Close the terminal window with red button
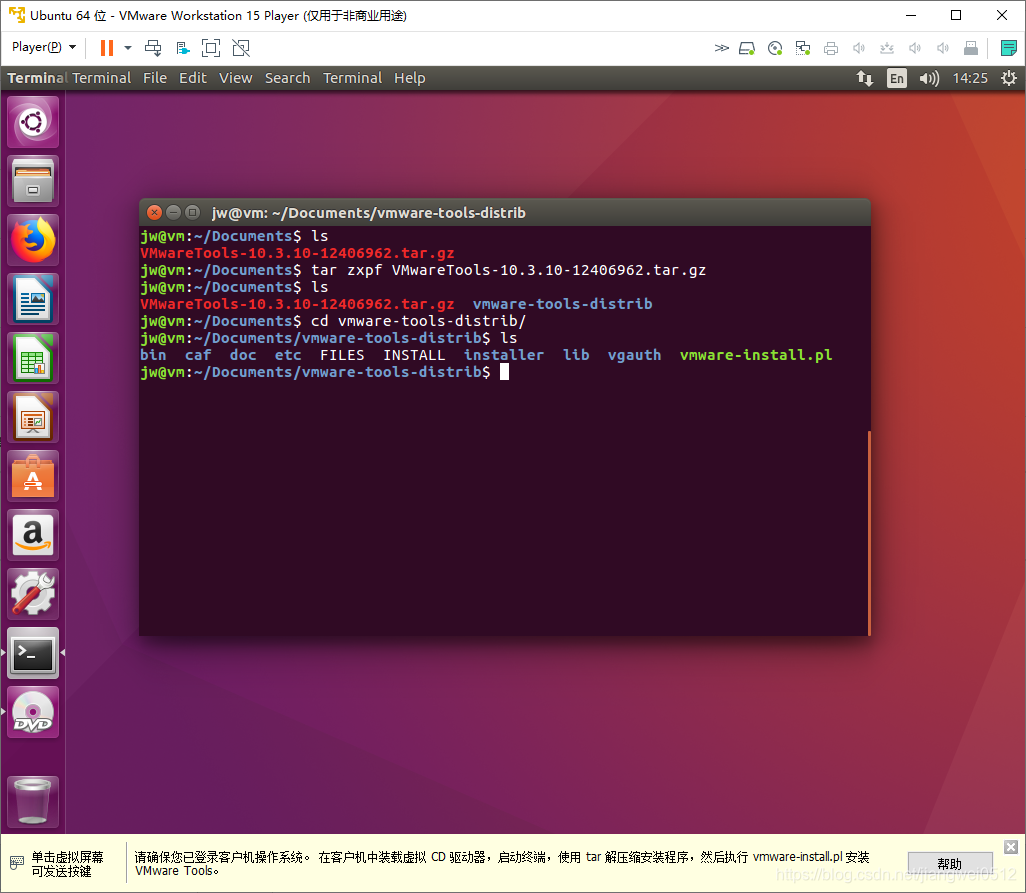Viewport: 1026px width, 893px height. coord(154,213)
